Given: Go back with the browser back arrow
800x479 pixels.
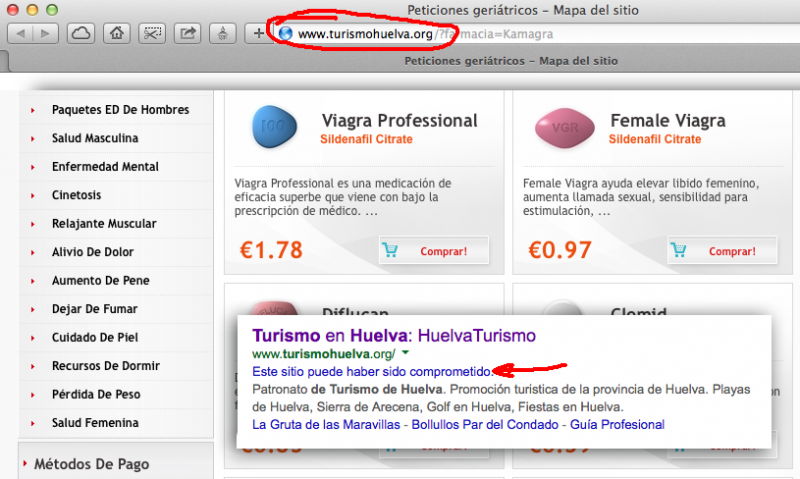Looking at the screenshot, I should tap(20, 34).
